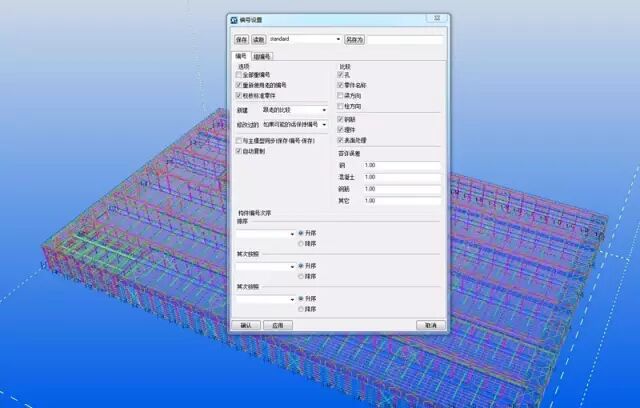
Task: Click the 其它 tolerance field
Action: click(402, 201)
